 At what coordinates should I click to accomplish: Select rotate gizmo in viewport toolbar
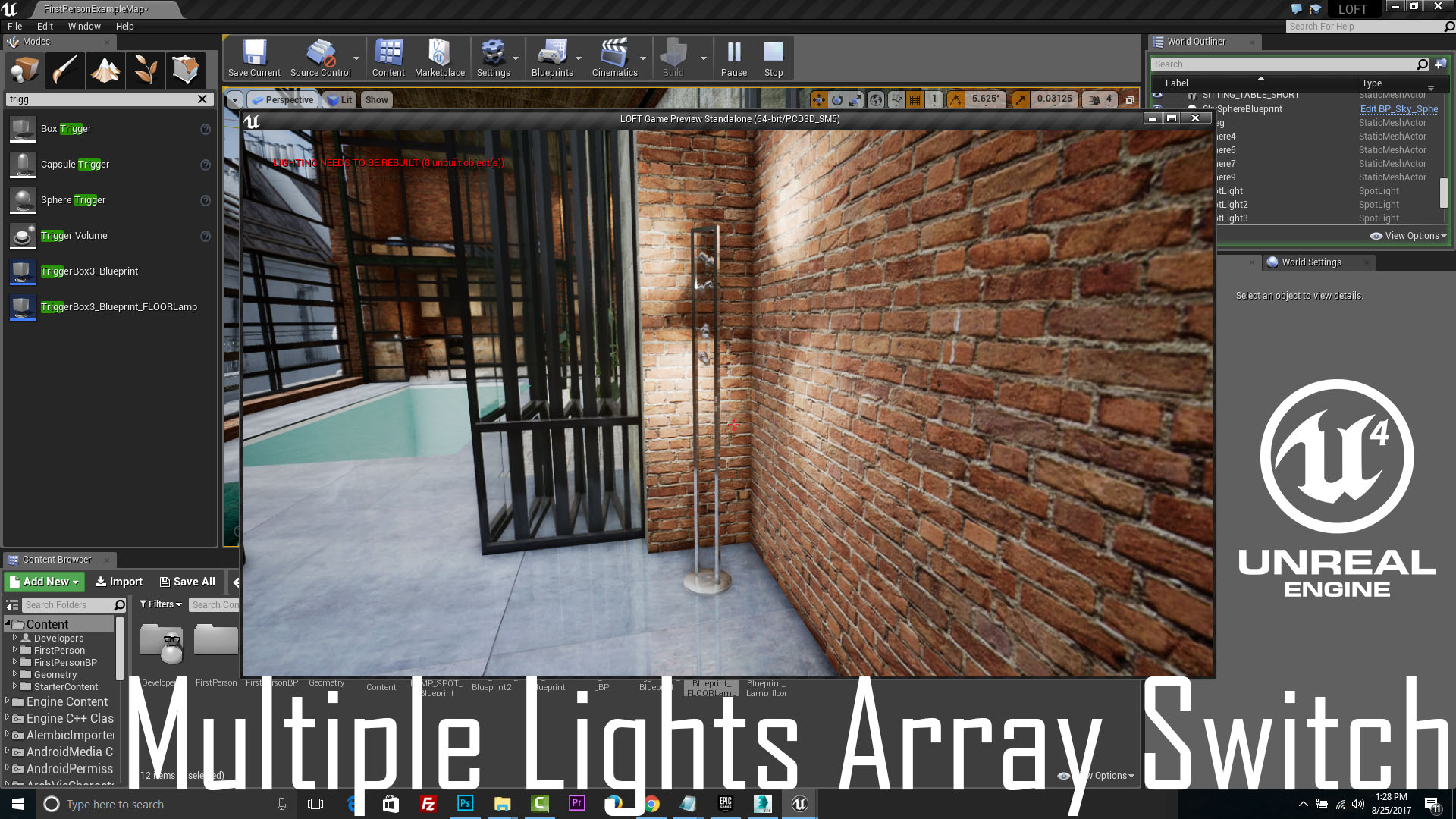click(x=837, y=99)
